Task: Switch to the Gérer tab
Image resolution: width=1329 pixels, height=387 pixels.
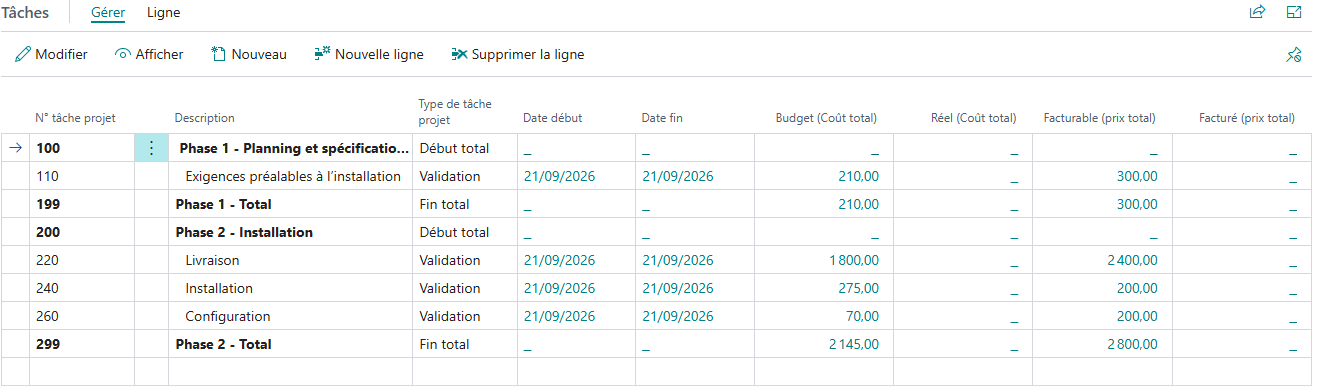Action: [x=107, y=13]
